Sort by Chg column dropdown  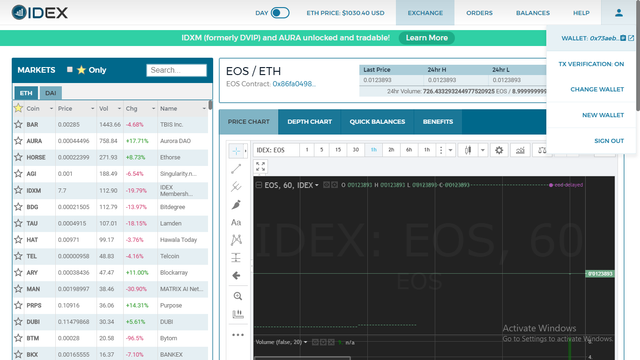point(153,109)
